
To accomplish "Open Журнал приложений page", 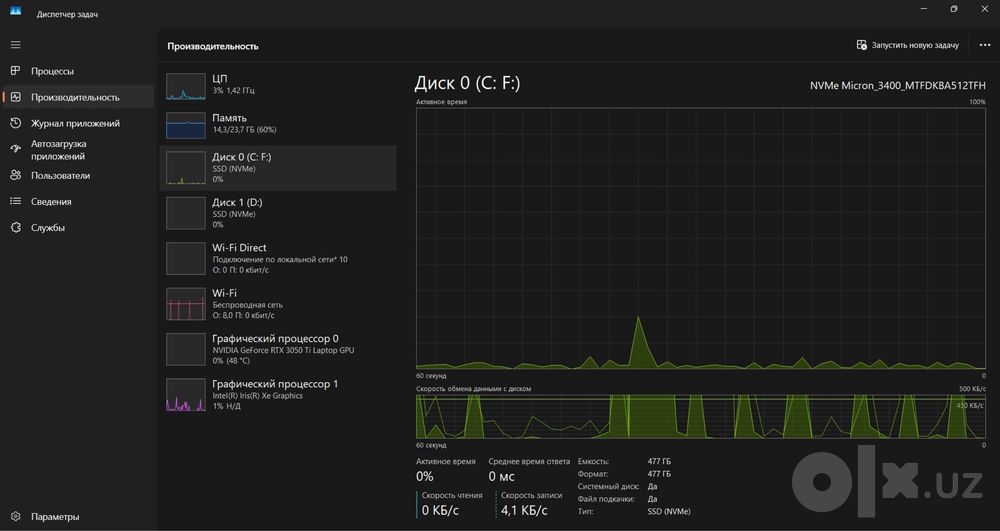I will [78, 124].
